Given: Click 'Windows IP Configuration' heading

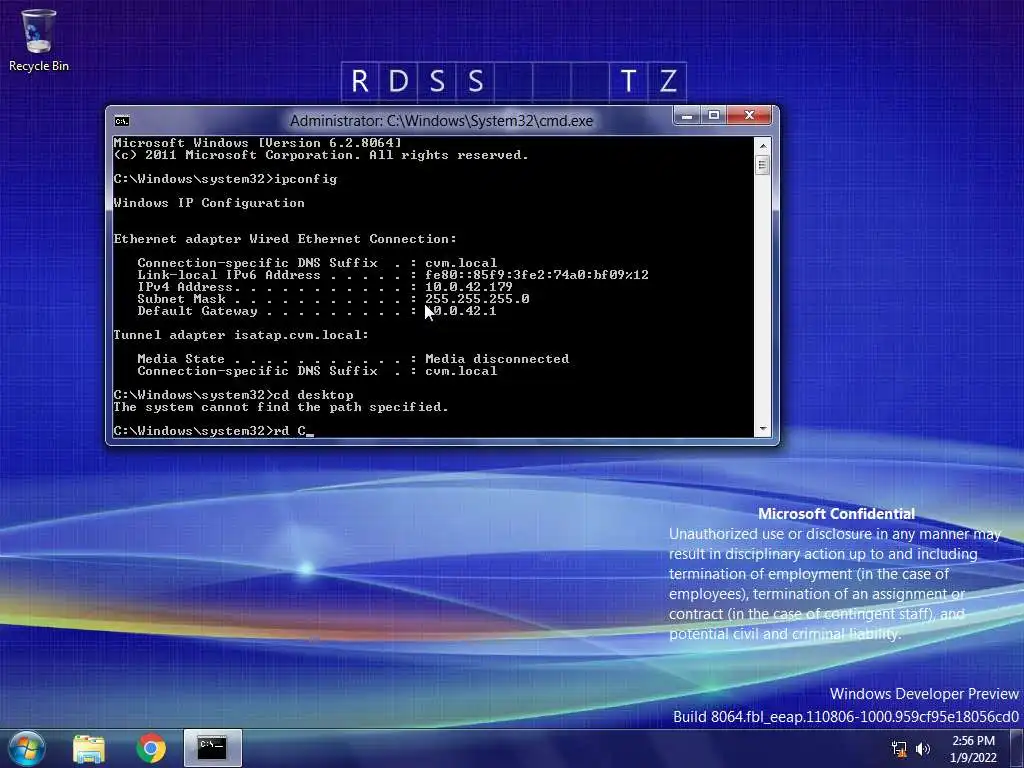Looking at the screenshot, I should (209, 203).
